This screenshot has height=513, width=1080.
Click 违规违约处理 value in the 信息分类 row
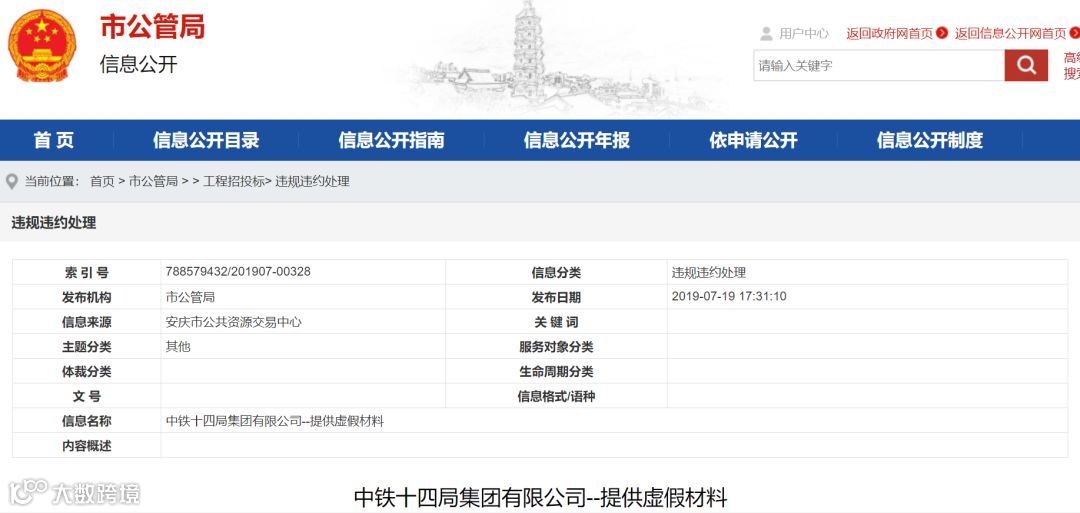pyautogui.click(x=709, y=273)
